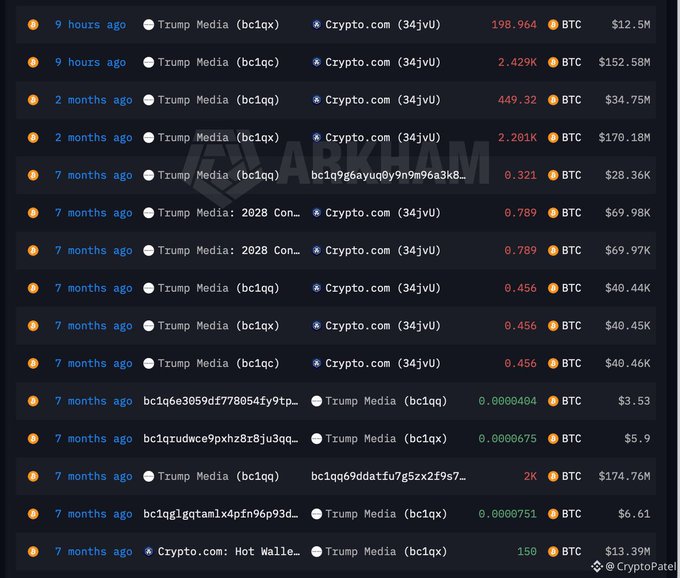Click the BTC token icon beside amount 2.201K
680x578 pixels.
tap(553, 138)
